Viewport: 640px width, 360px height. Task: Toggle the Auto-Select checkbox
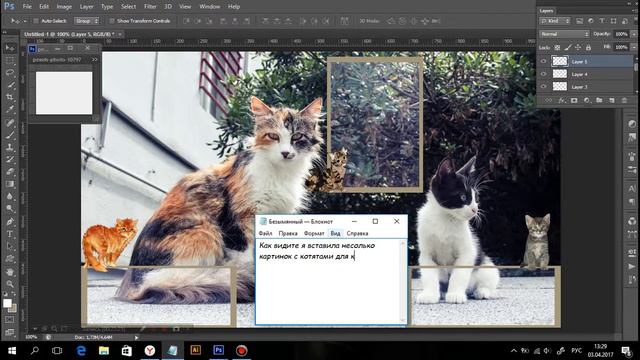pos(36,21)
